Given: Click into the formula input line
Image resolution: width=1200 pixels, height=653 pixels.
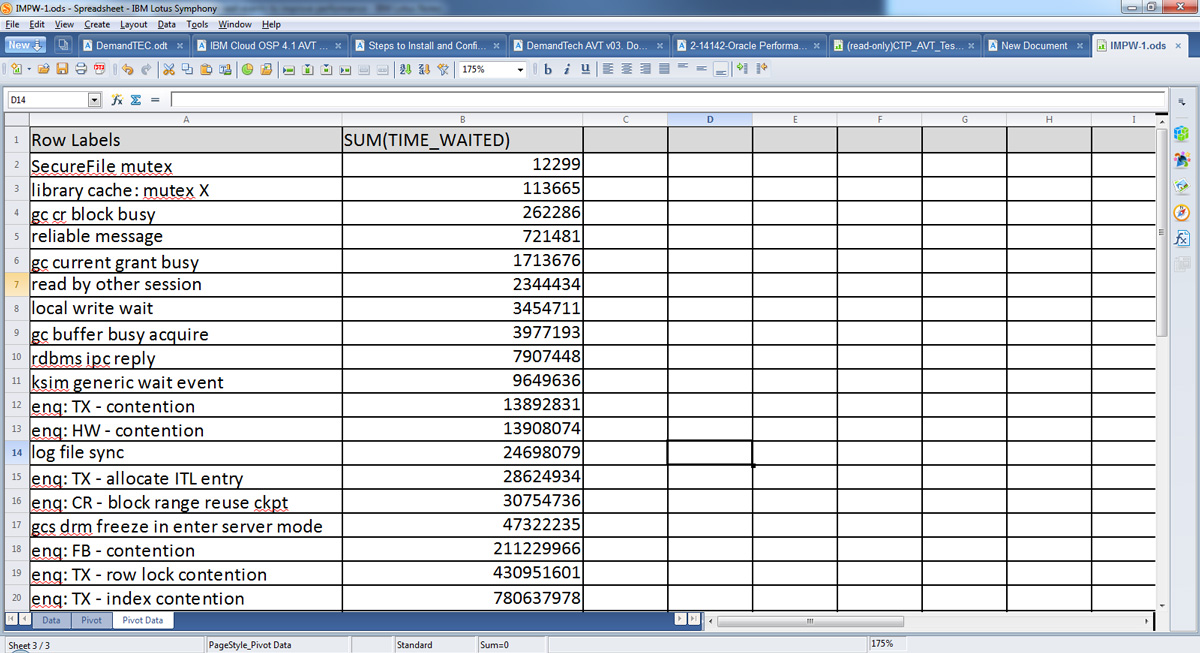Looking at the screenshot, I should 667,100.
